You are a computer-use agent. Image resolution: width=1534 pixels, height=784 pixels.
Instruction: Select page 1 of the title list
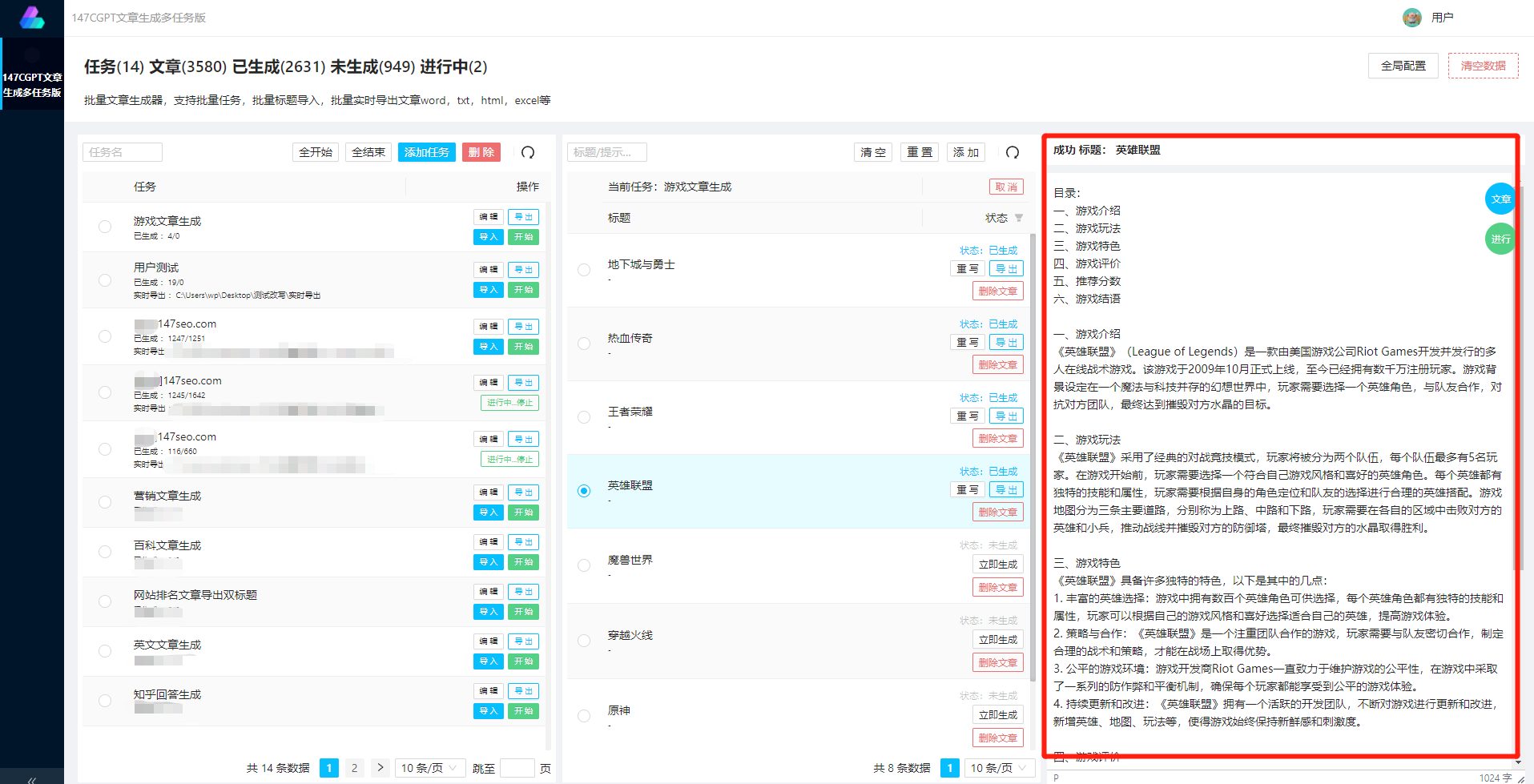point(949,768)
